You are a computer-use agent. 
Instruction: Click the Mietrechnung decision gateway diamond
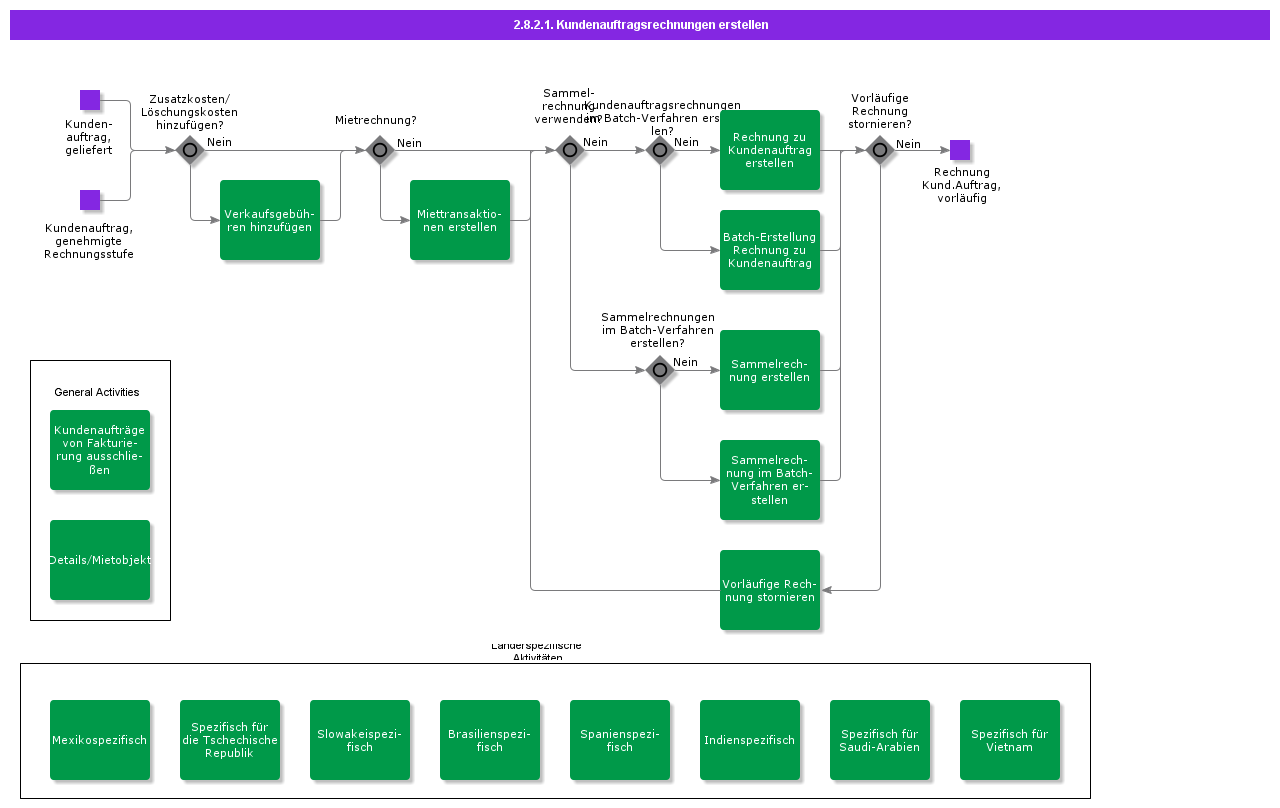pyautogui.click(x=380, y=150)
